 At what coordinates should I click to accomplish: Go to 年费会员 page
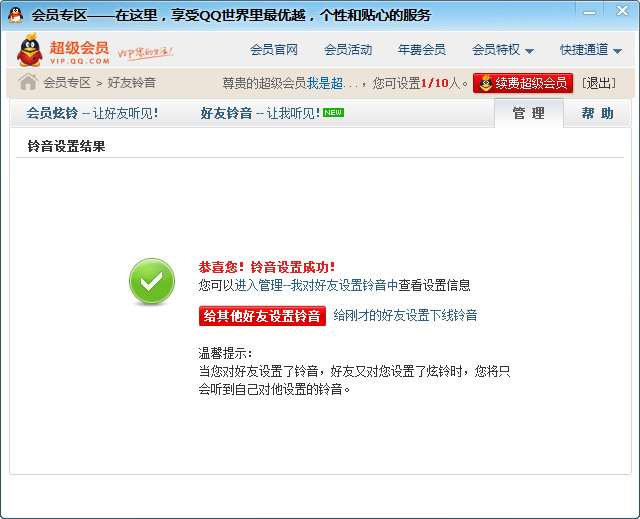[x=422, y=50]
